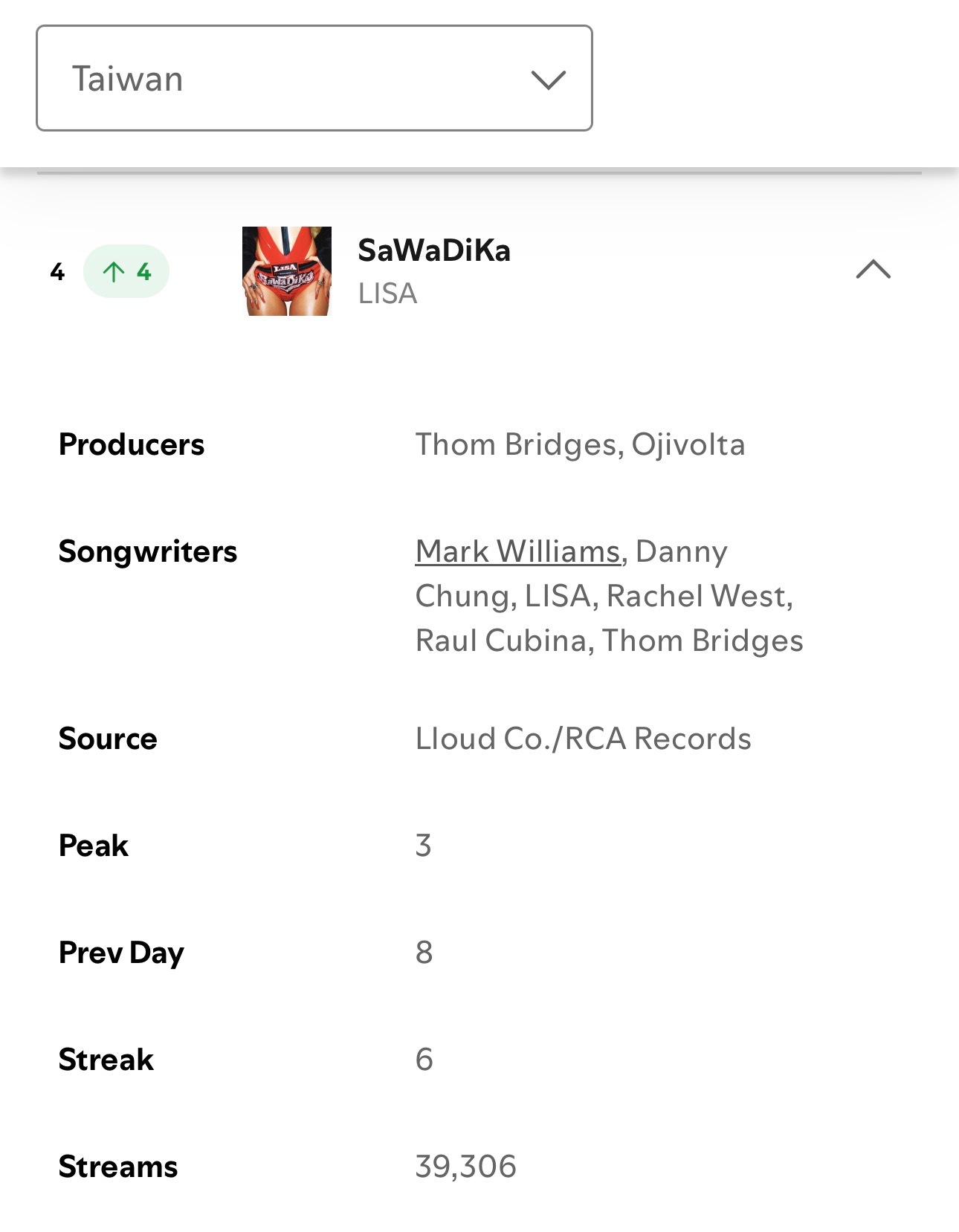Click the Producers label
Viewport: 959px width, 1232px height.
[x=132, y=444]
